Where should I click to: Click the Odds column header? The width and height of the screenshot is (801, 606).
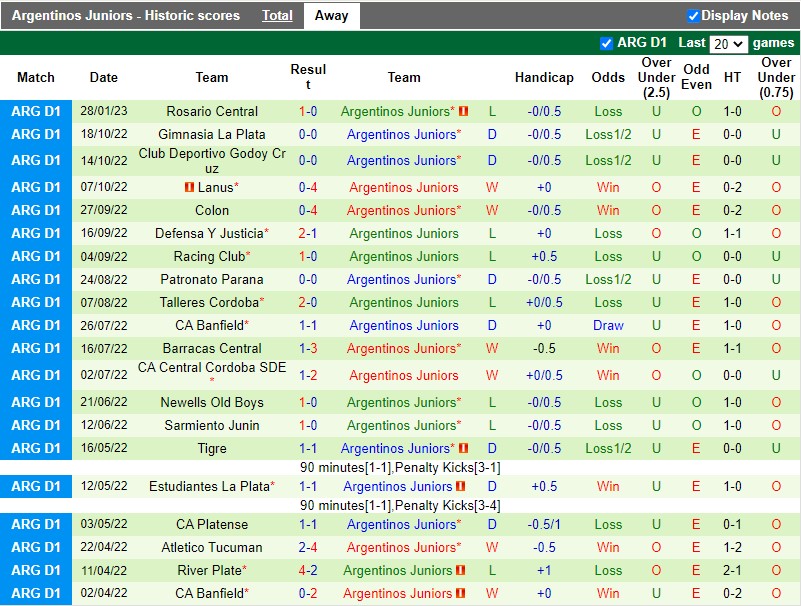pyautogui.click(x=607, y=77)
